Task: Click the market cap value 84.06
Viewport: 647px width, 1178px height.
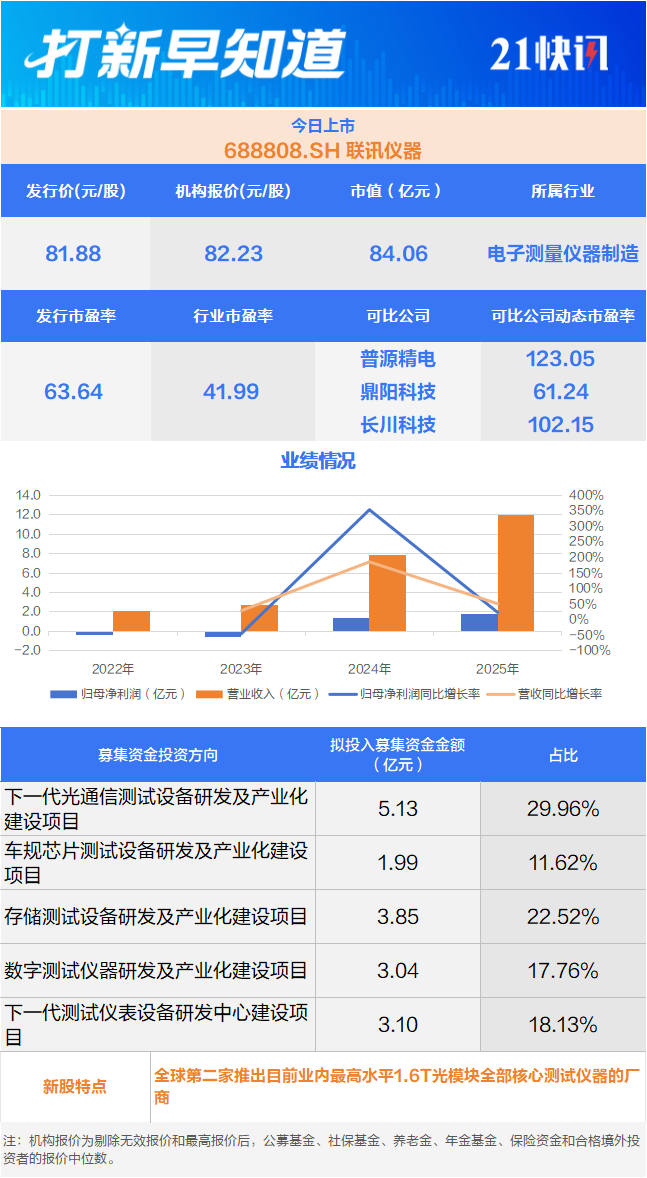Action: click(398, 254)
